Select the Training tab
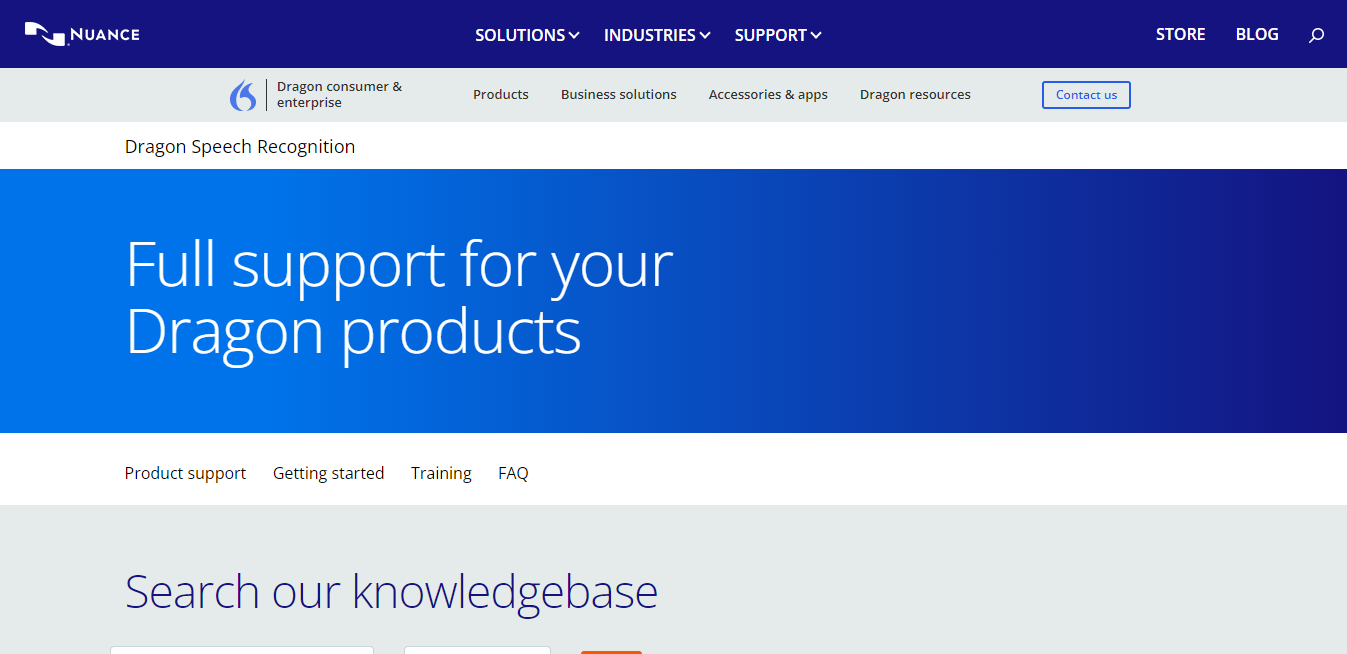Viewport: 1347px width, 654px height. [441, 473]
